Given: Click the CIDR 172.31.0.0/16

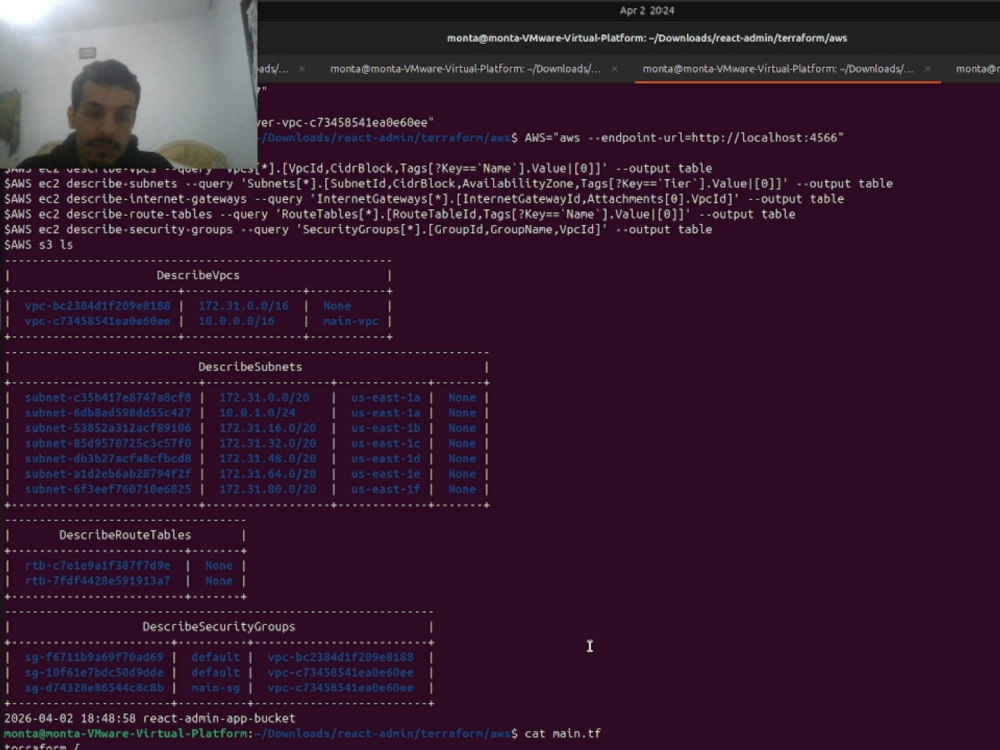Looking at the screenshot, I should point(243,306).
